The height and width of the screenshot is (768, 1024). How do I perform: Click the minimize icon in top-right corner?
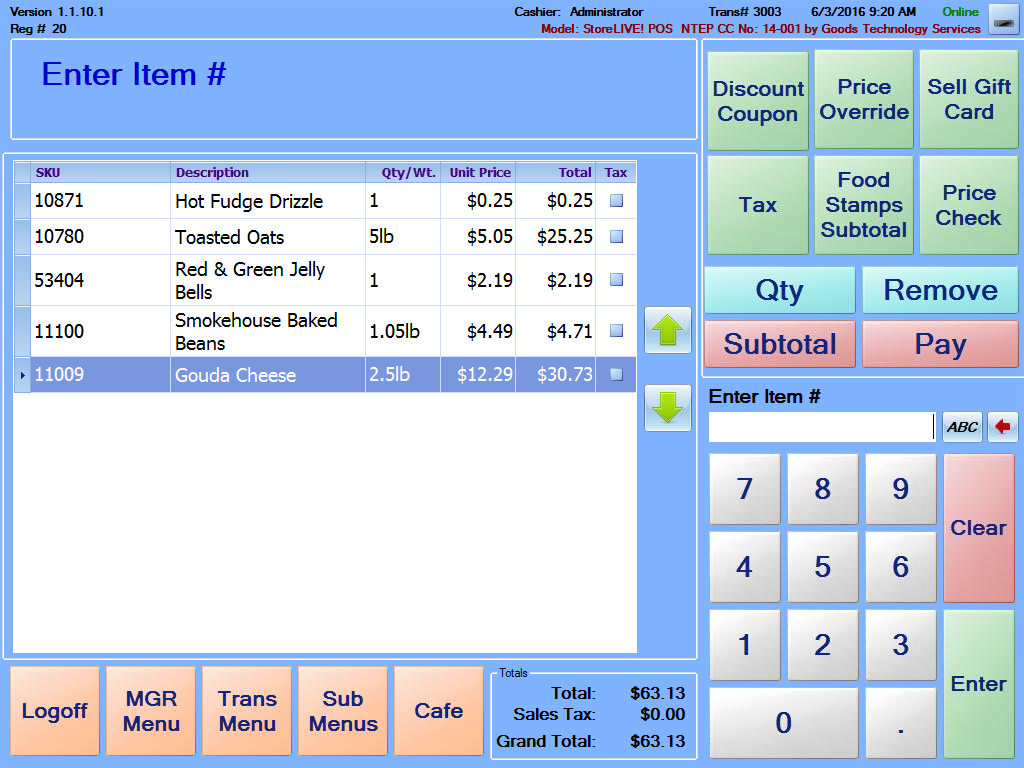pos(1003,20)
